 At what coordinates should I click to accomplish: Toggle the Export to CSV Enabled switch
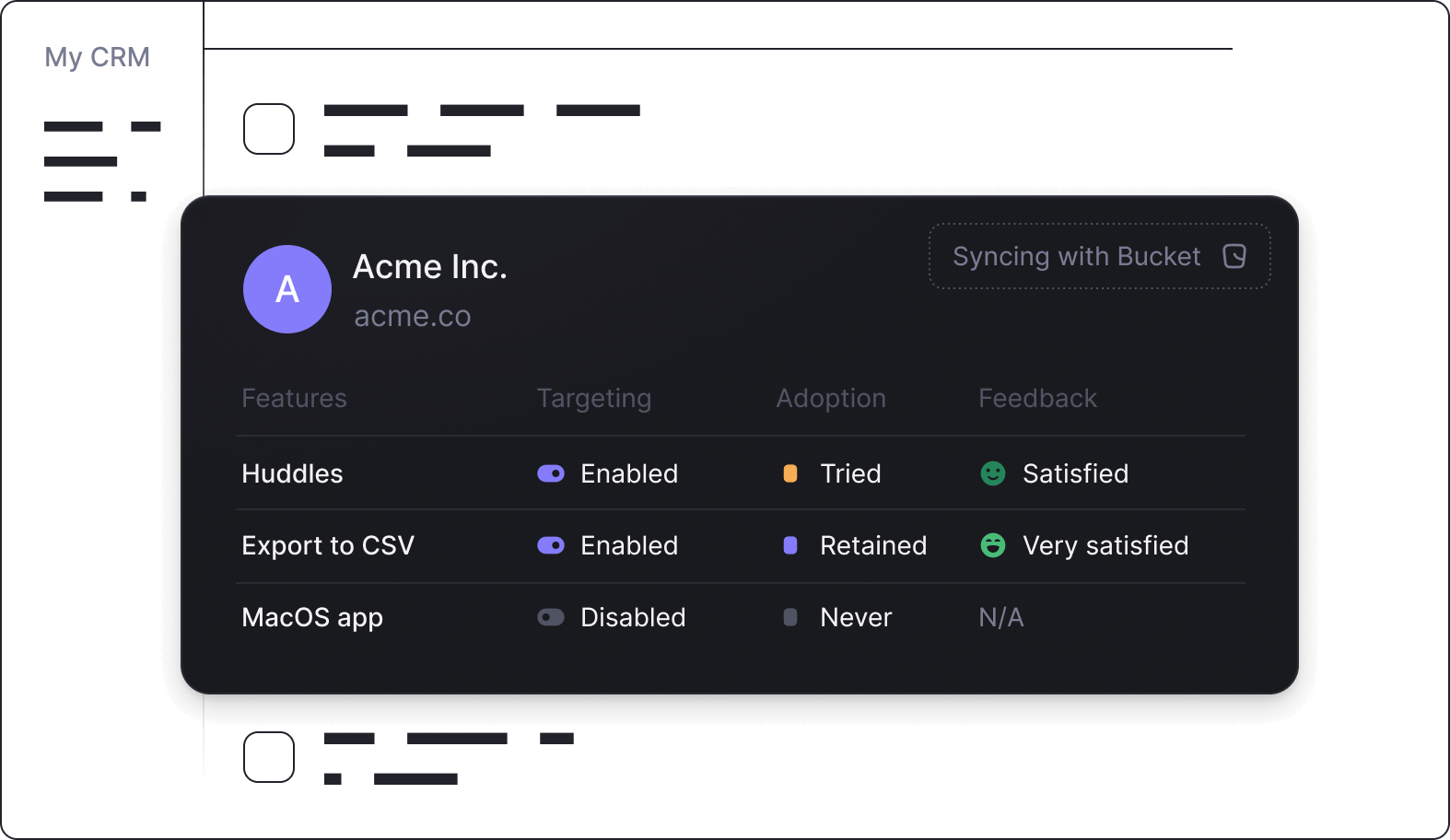coord(551,545)
